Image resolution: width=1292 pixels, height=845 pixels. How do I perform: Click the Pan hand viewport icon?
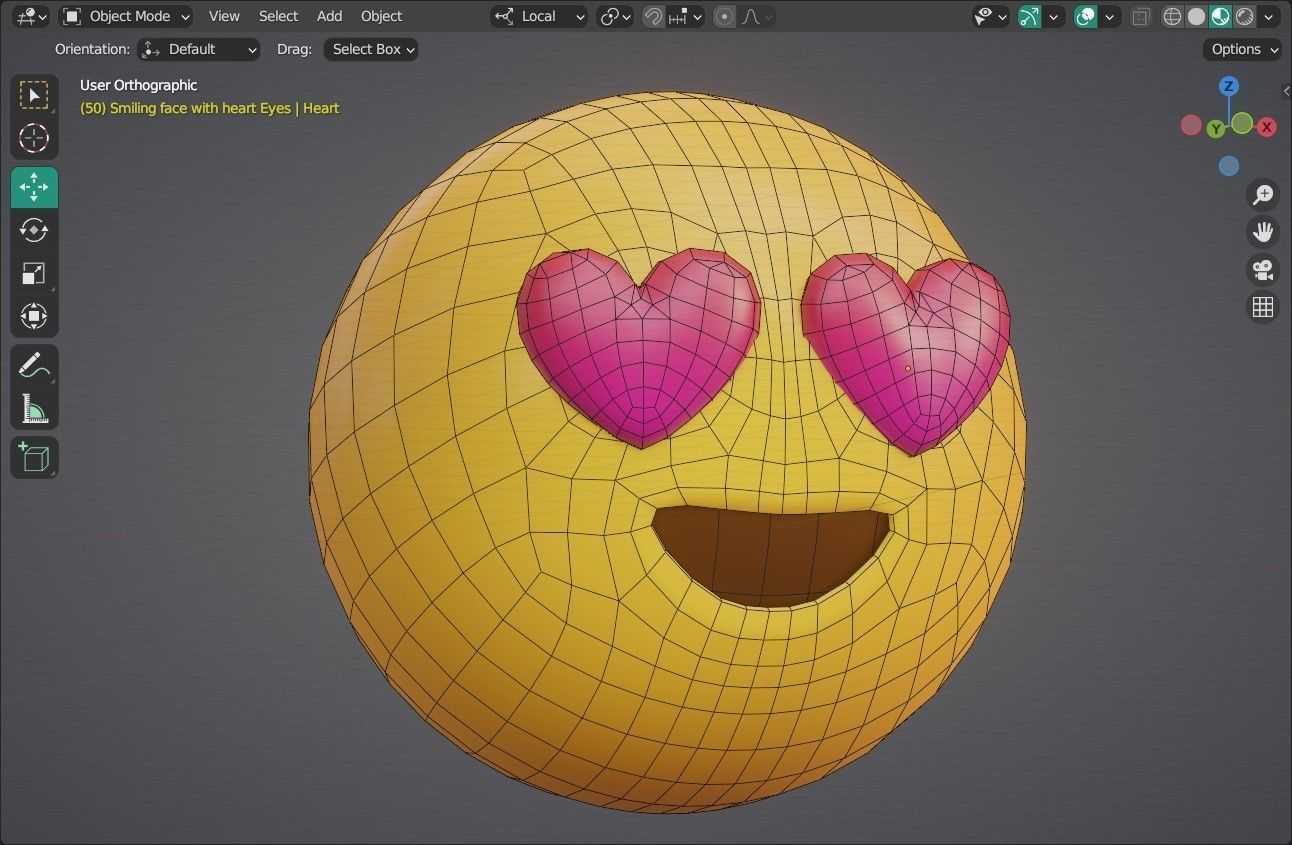pyautogui.click(x=1263, y=232)
